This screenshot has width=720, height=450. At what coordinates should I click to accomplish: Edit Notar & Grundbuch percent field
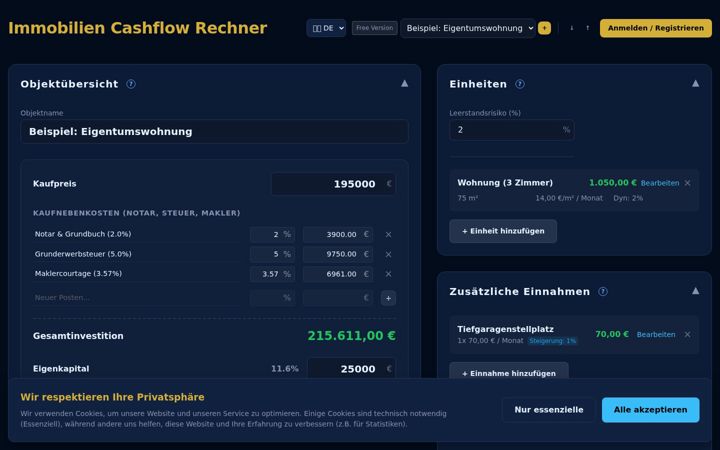(272, 234)
